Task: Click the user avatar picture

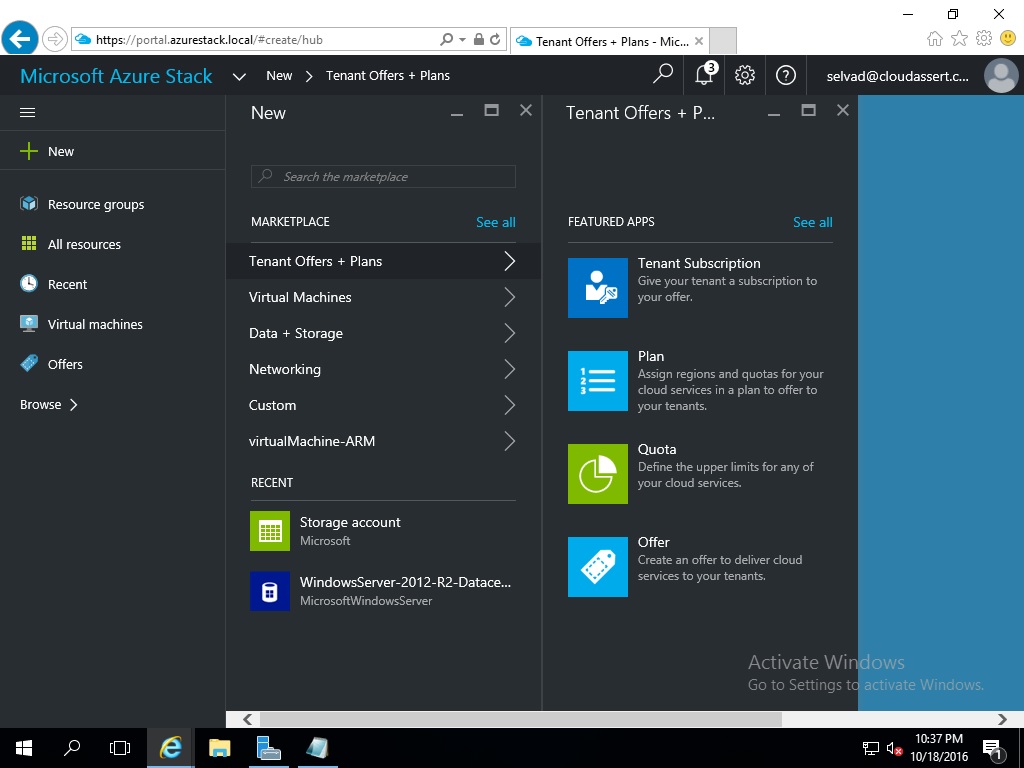Action: click(1001, 75)
